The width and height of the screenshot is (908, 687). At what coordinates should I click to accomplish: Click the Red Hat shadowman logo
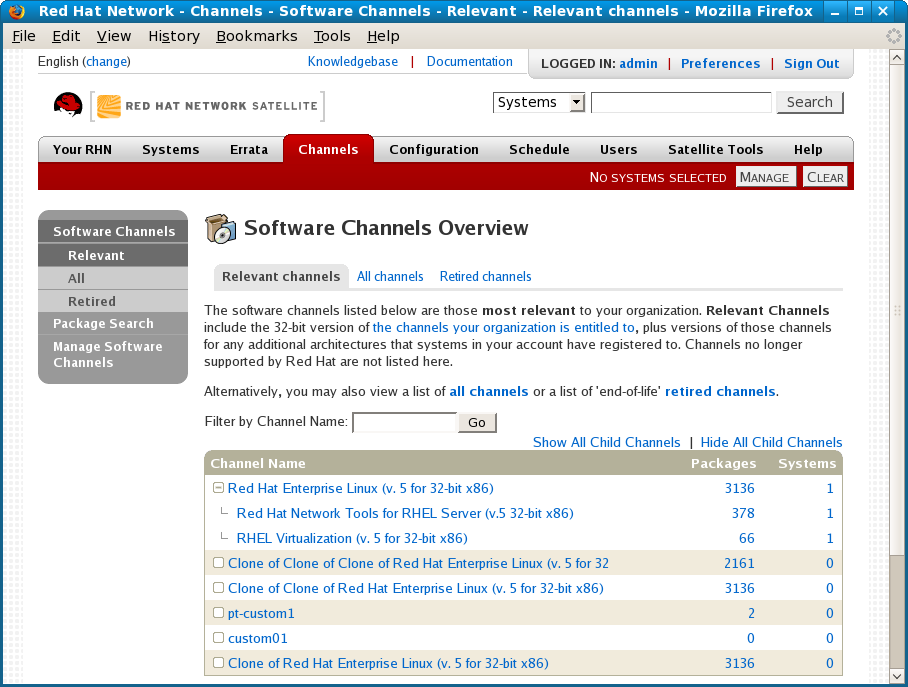point(68,105)
